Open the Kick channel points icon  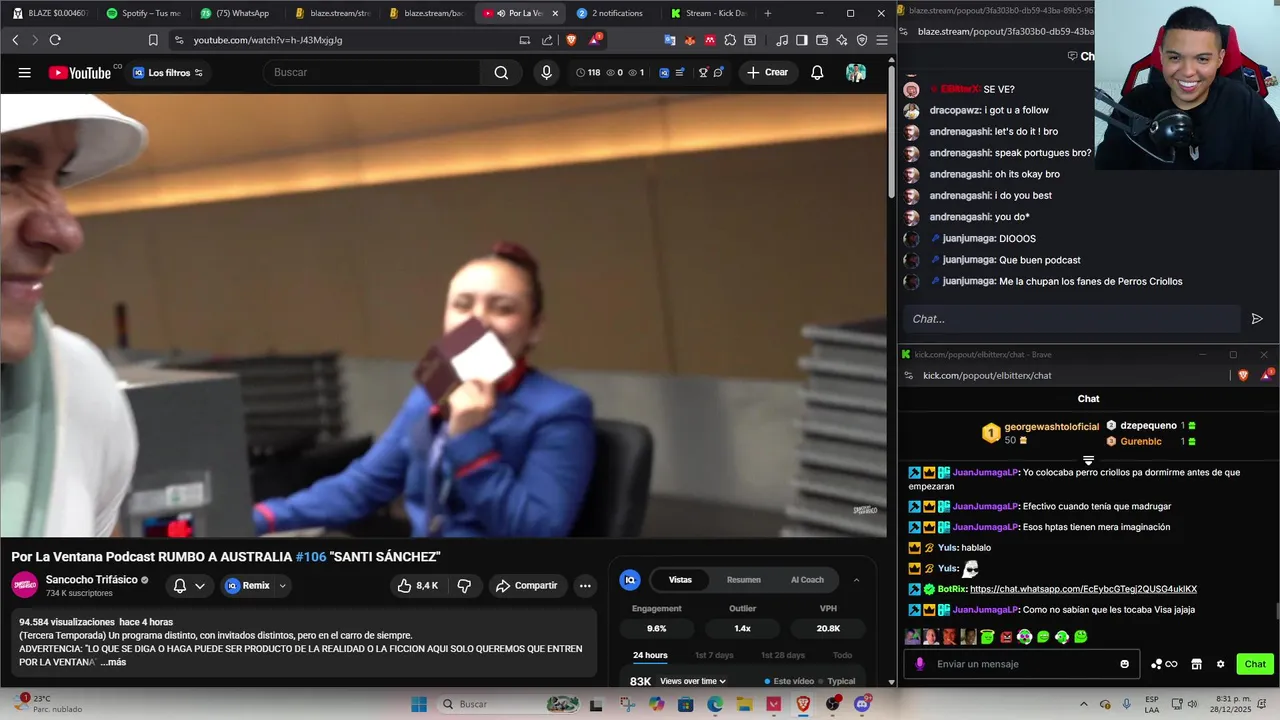[1164, 664]
